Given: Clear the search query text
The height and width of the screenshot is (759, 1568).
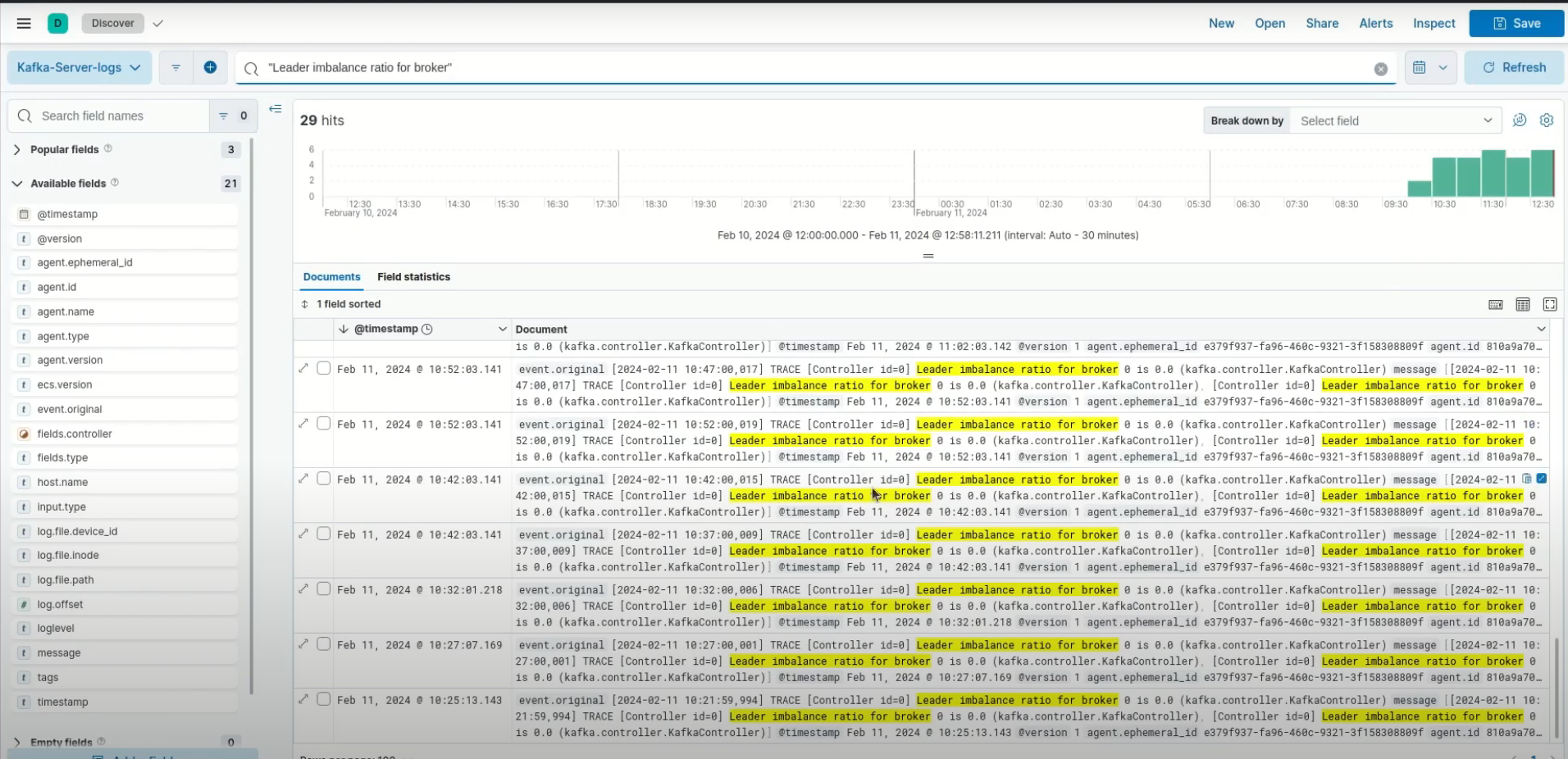Looking at the screenshot, I should 1381,69.
